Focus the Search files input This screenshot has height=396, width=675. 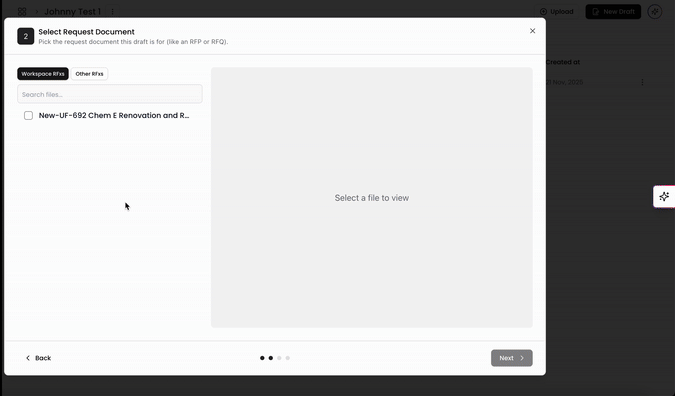coord(110,94)
